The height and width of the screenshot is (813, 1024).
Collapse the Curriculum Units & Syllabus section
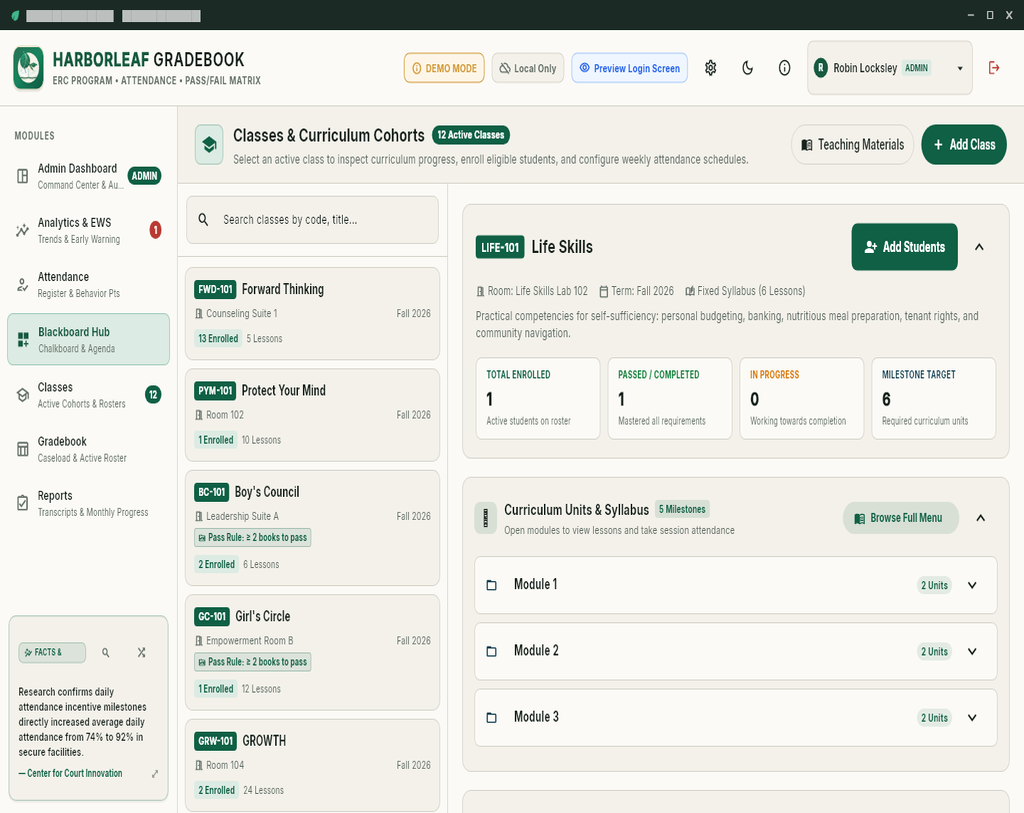click(x=981, y=518)
